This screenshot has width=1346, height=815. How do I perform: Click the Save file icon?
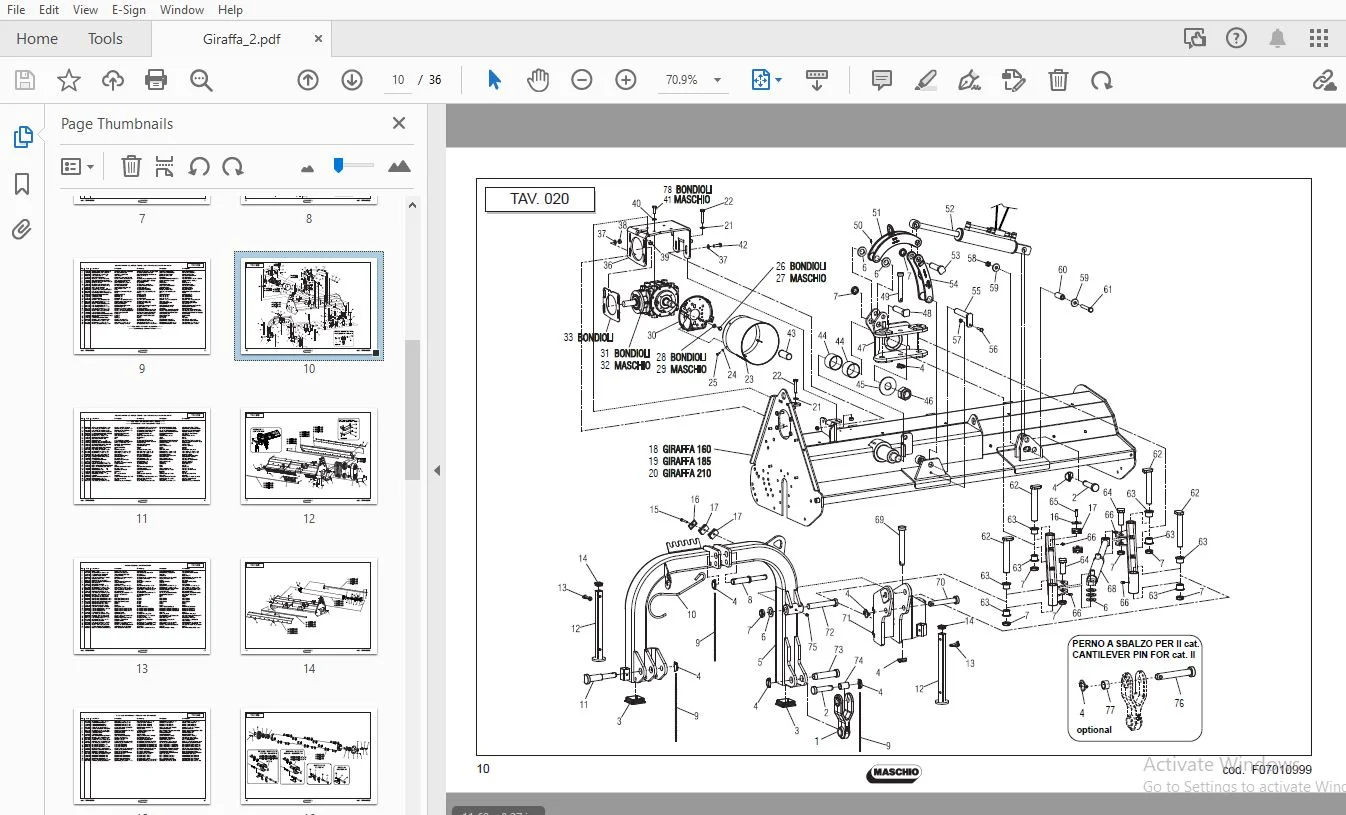(x=24, y=80)
